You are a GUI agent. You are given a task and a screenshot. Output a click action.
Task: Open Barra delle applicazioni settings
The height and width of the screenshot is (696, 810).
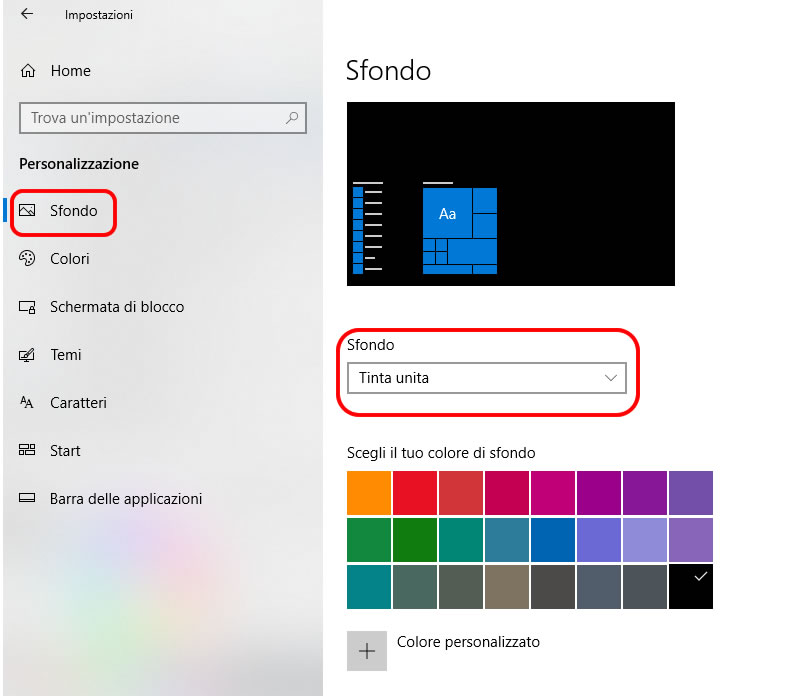click(x=126, y=499)
